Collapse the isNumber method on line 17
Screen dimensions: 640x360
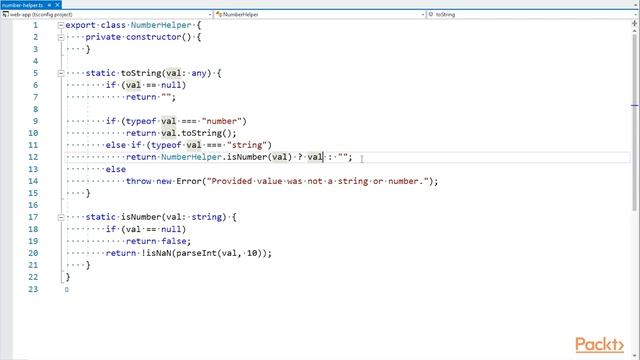(x=61, y=218)
